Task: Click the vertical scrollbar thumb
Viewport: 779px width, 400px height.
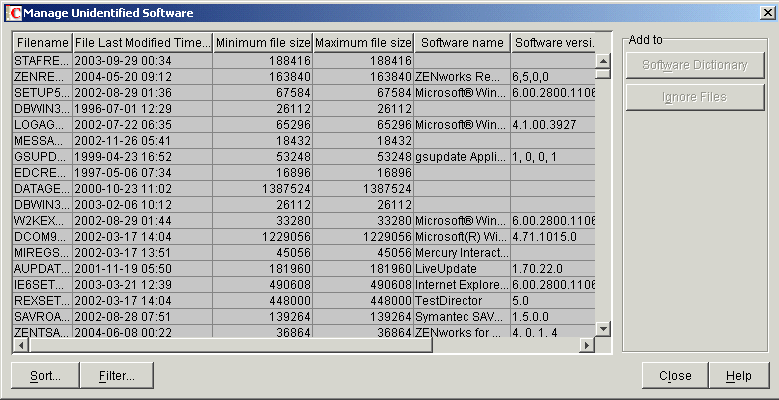Action: point(603,74)
